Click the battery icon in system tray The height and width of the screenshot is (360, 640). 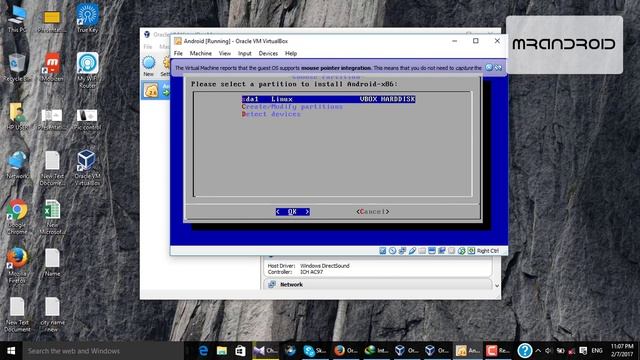pyautogui.click(x=560, y=351)
